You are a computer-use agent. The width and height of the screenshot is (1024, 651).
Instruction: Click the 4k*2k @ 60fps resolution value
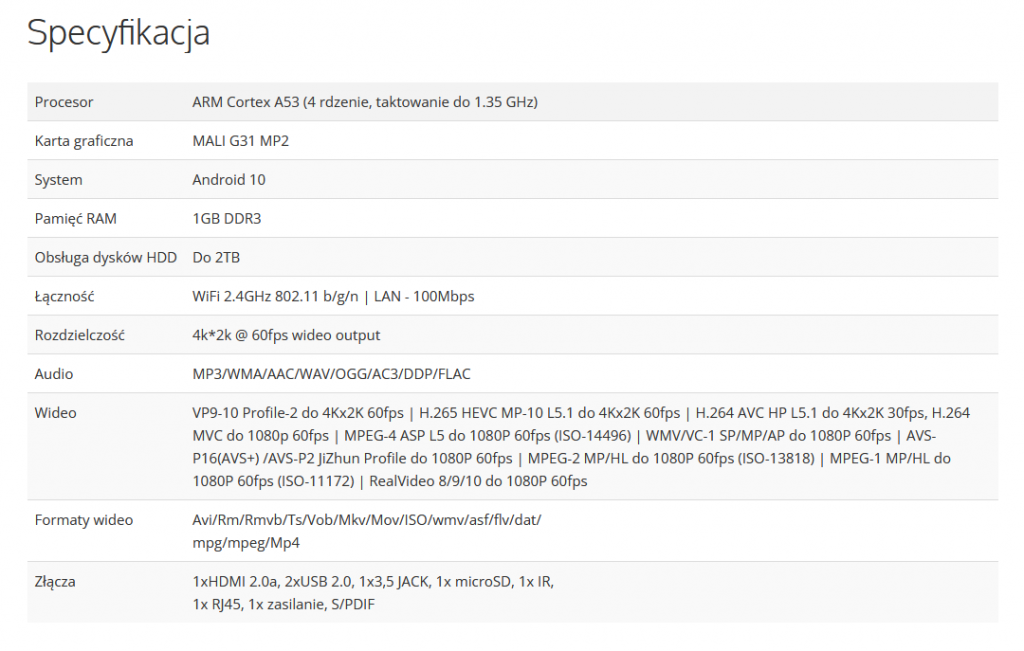286,336
